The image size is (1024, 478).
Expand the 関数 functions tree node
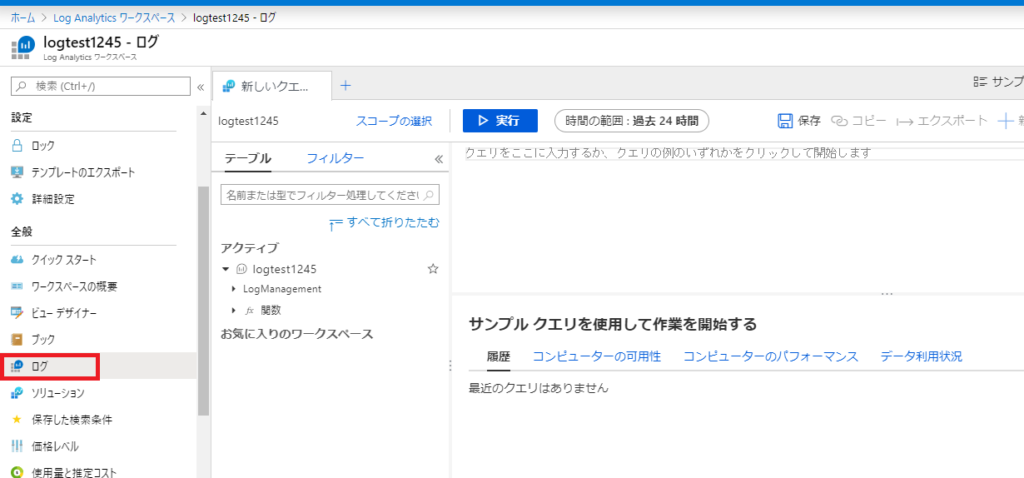[234, 310]
